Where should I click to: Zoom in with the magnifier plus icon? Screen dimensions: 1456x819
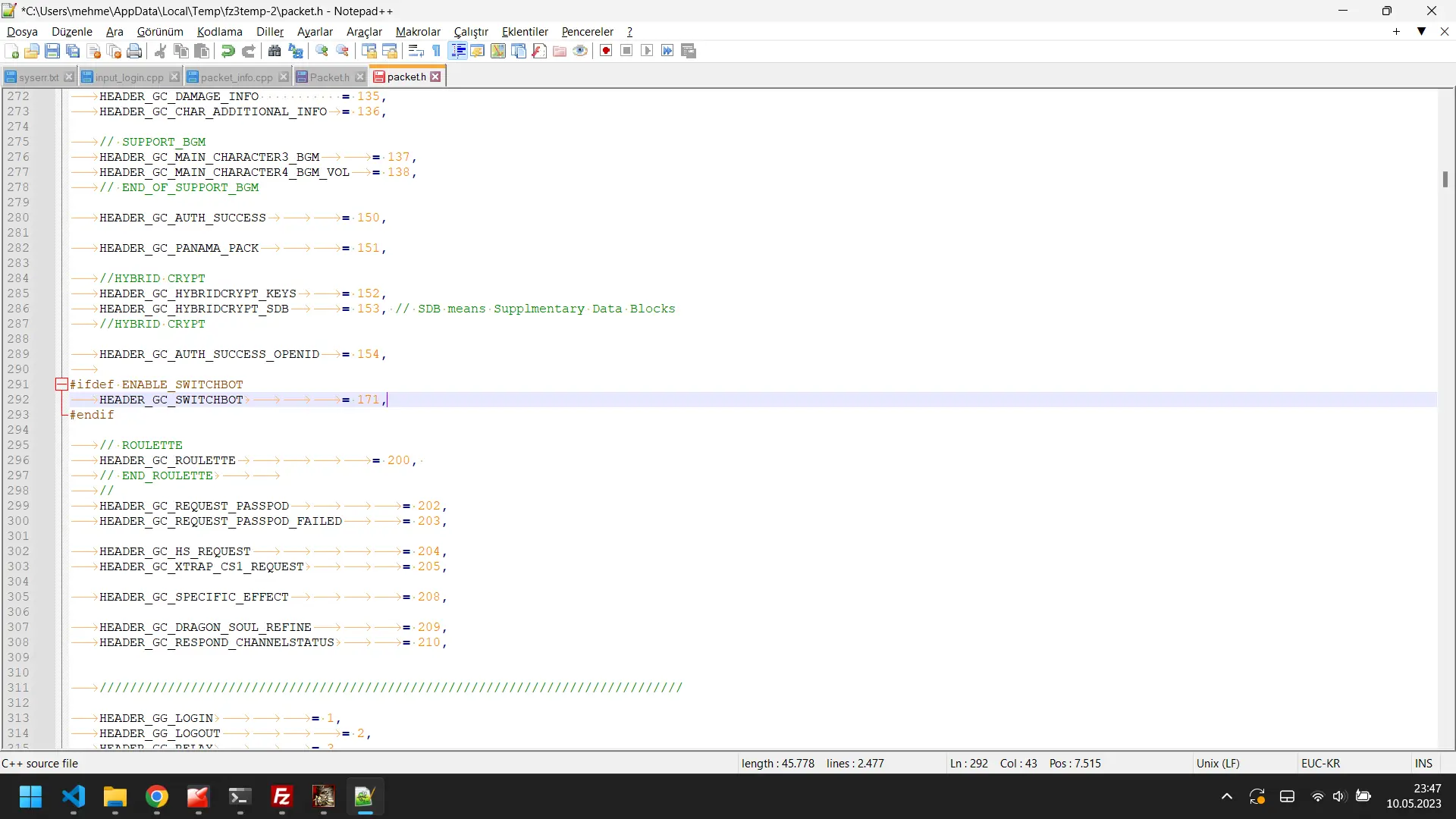[x=322, y=51]
